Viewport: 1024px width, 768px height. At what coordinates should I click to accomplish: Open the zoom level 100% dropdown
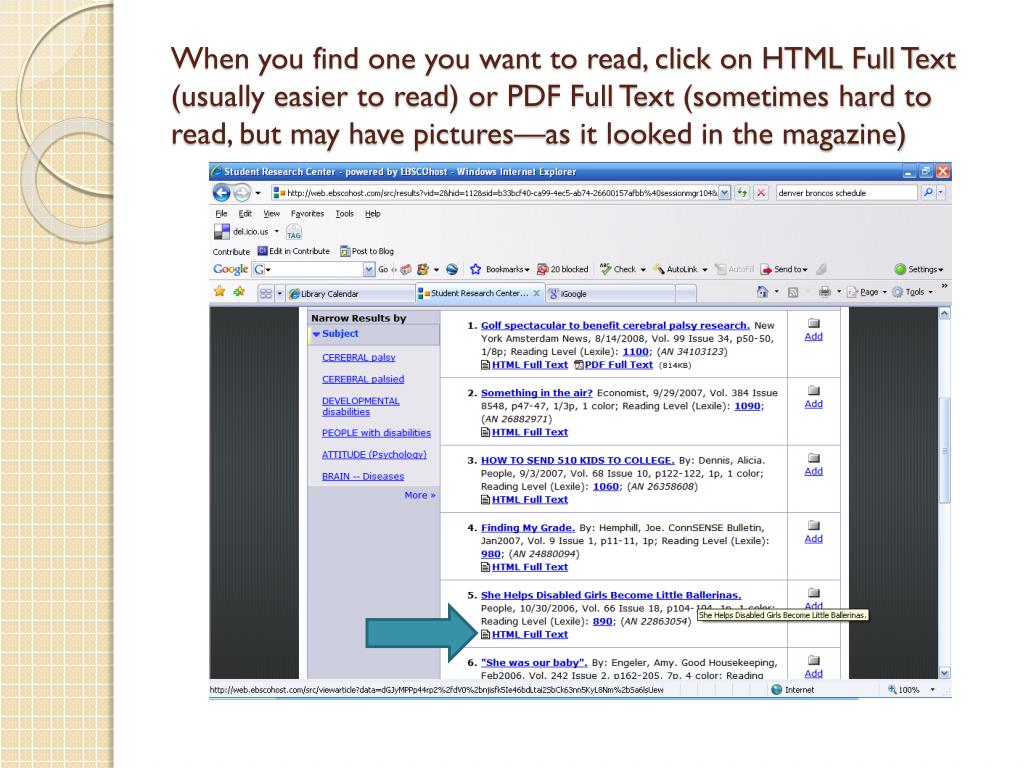click(x=933, y=690)
